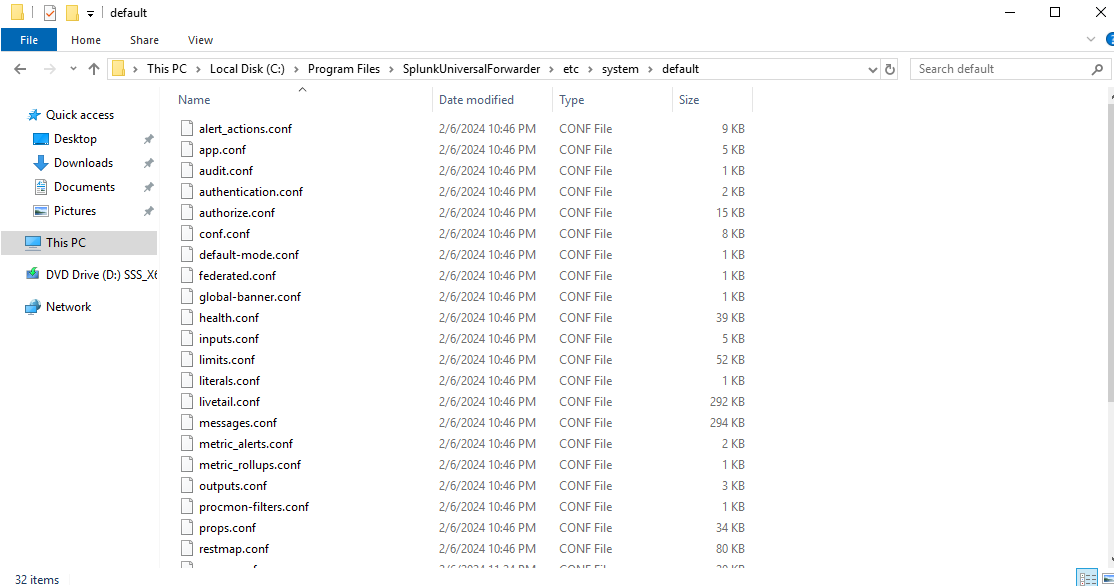Image resolution: width=1114 pixels, height=586 pixels.
Task: Select Local Disk (C:) in the breadcrumb
Action: (x=247, y=69)
